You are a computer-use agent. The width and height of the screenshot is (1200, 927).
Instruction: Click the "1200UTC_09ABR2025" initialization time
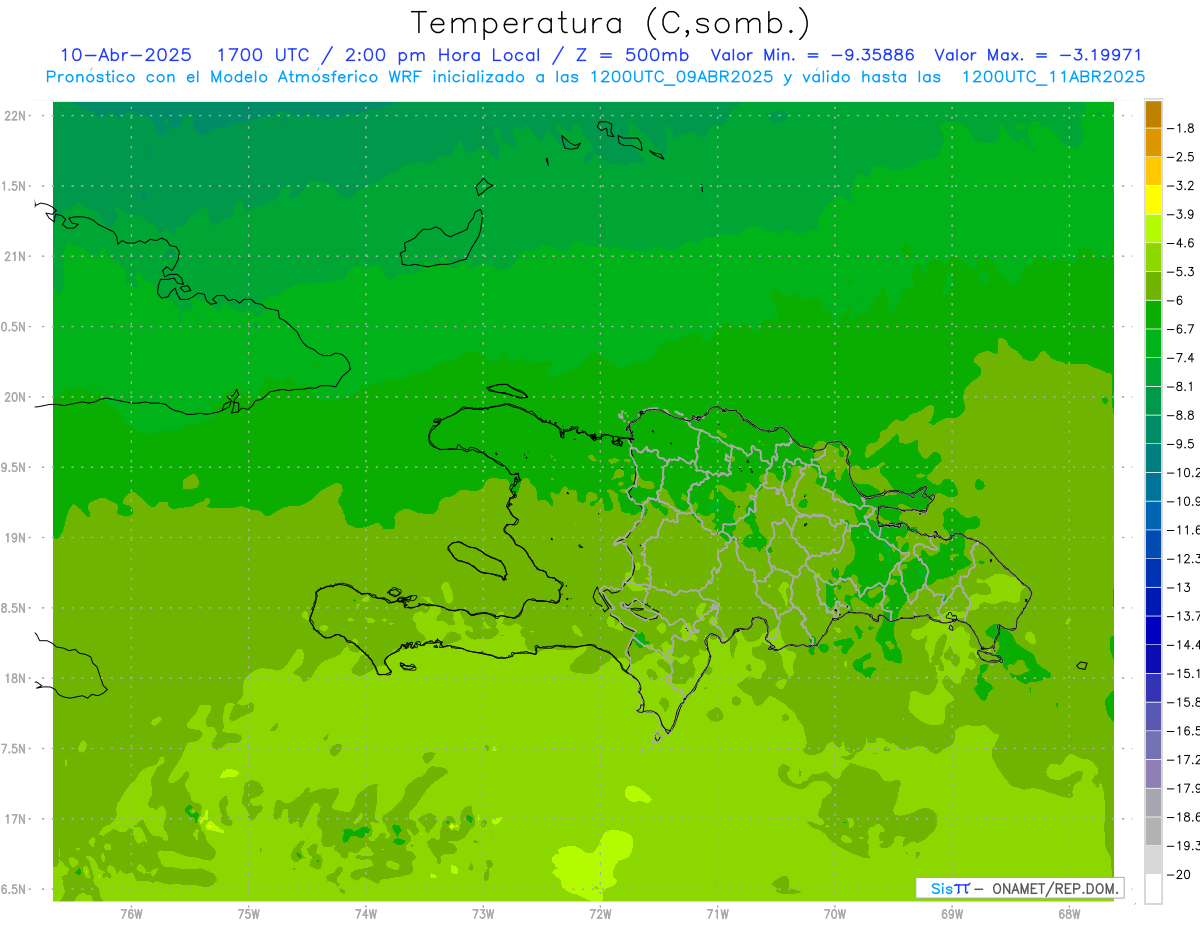coord(681,77)
